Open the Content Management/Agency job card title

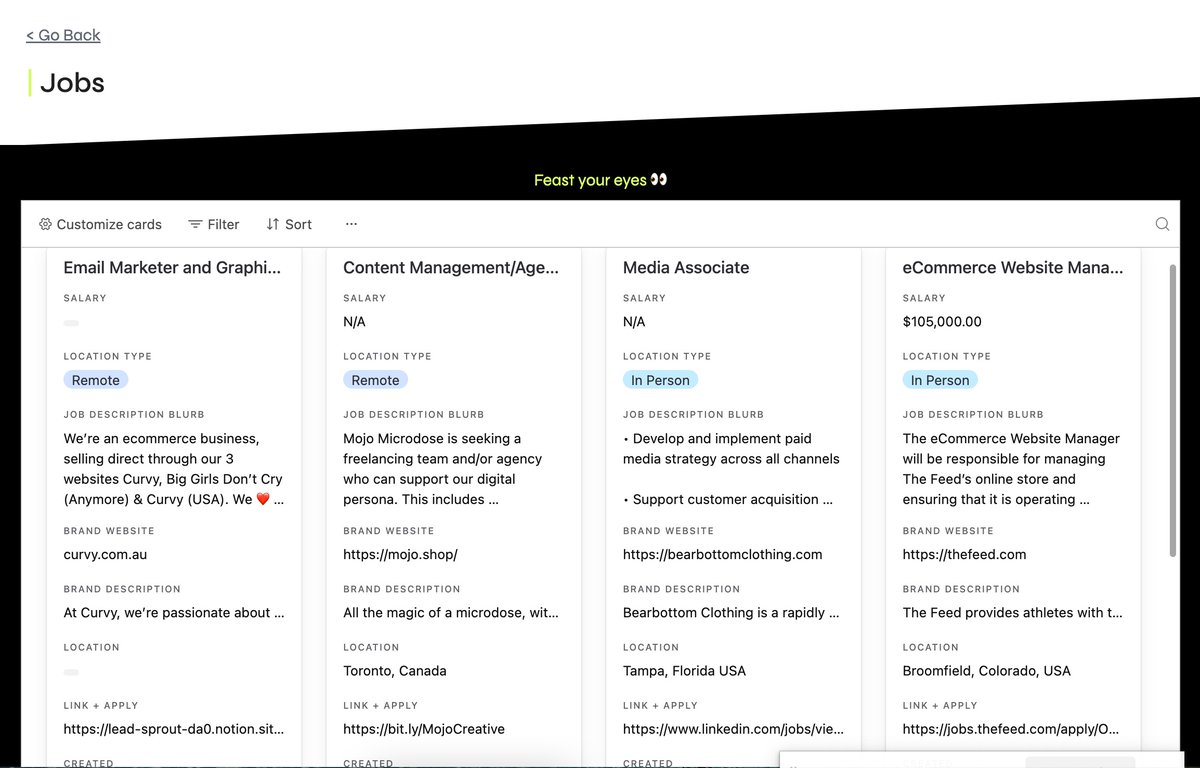tap(451, 267)
